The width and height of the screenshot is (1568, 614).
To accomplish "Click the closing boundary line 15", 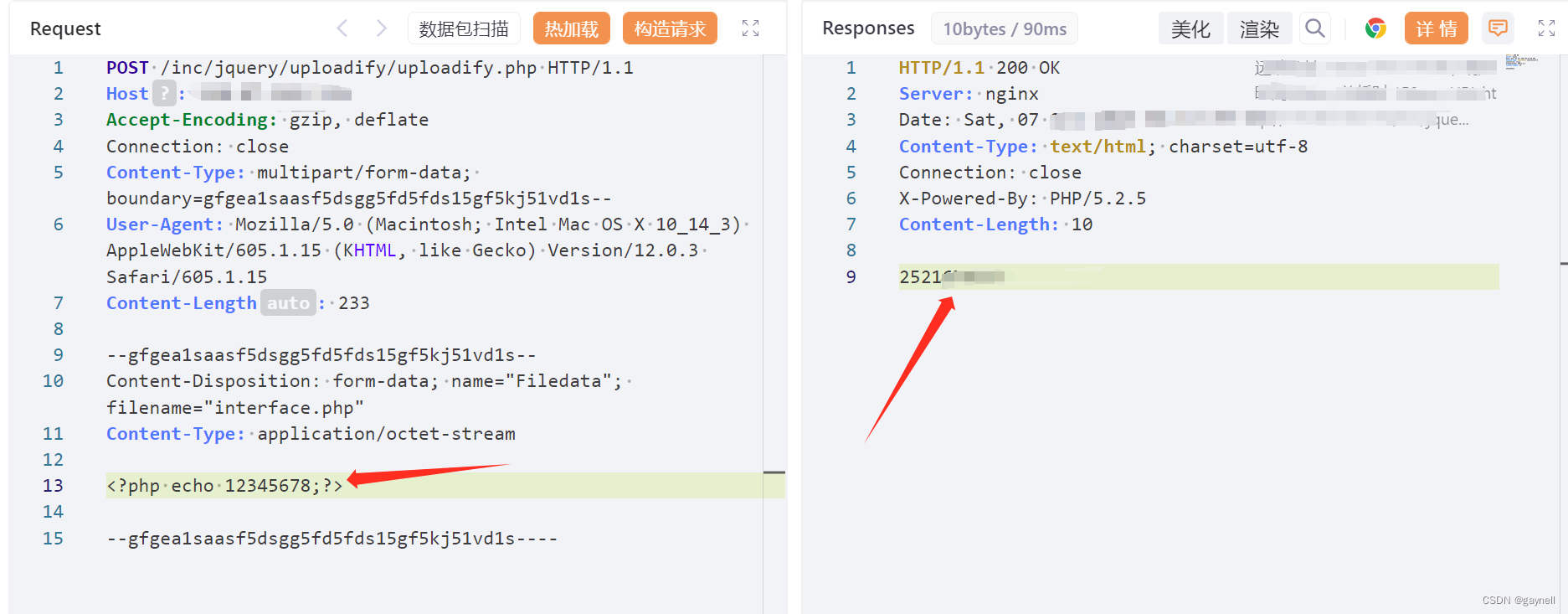I will (332, 539).
